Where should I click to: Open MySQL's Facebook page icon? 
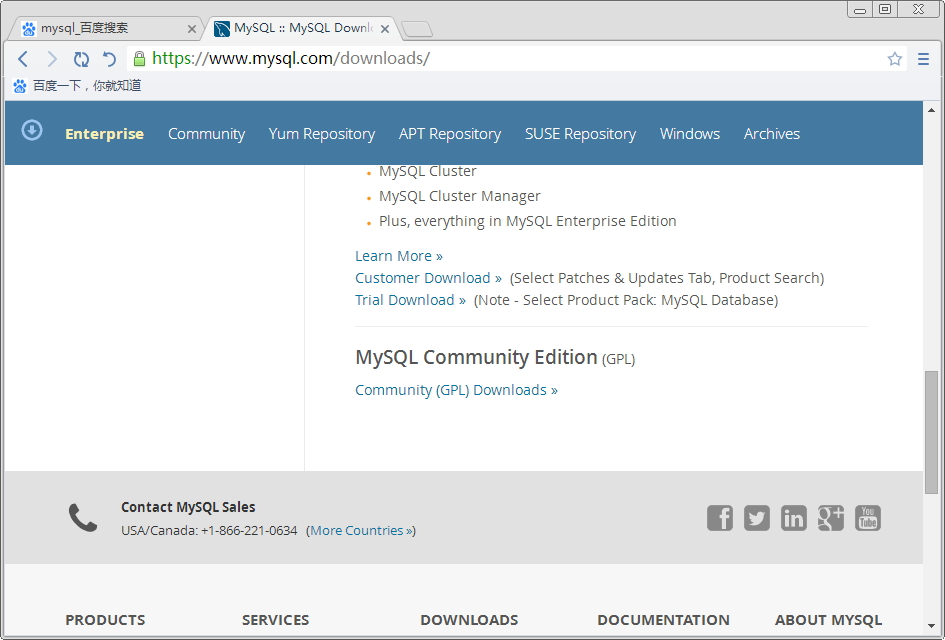(x=720, y=518)
